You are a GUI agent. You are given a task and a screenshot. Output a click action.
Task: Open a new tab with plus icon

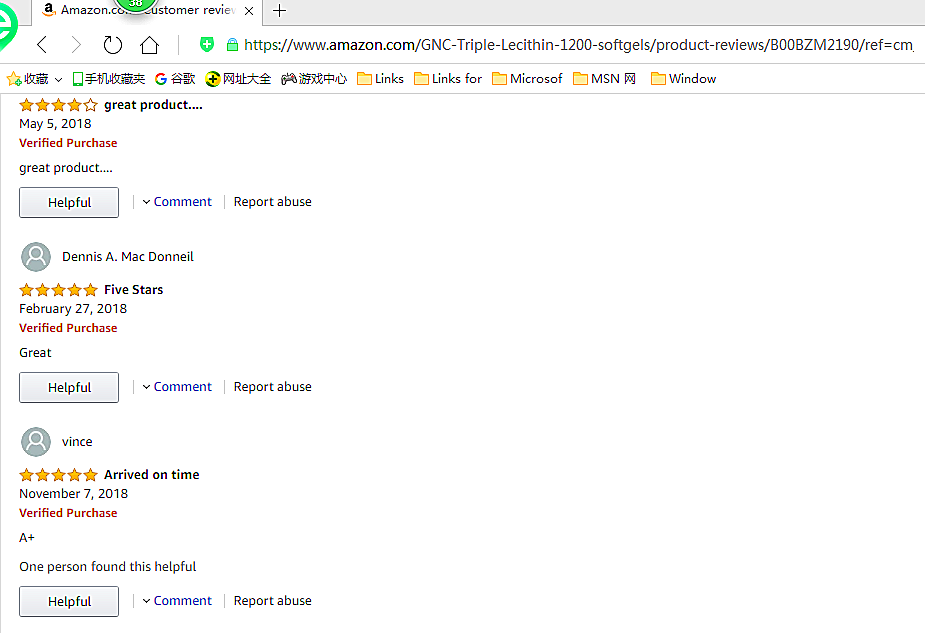point(279,10)
